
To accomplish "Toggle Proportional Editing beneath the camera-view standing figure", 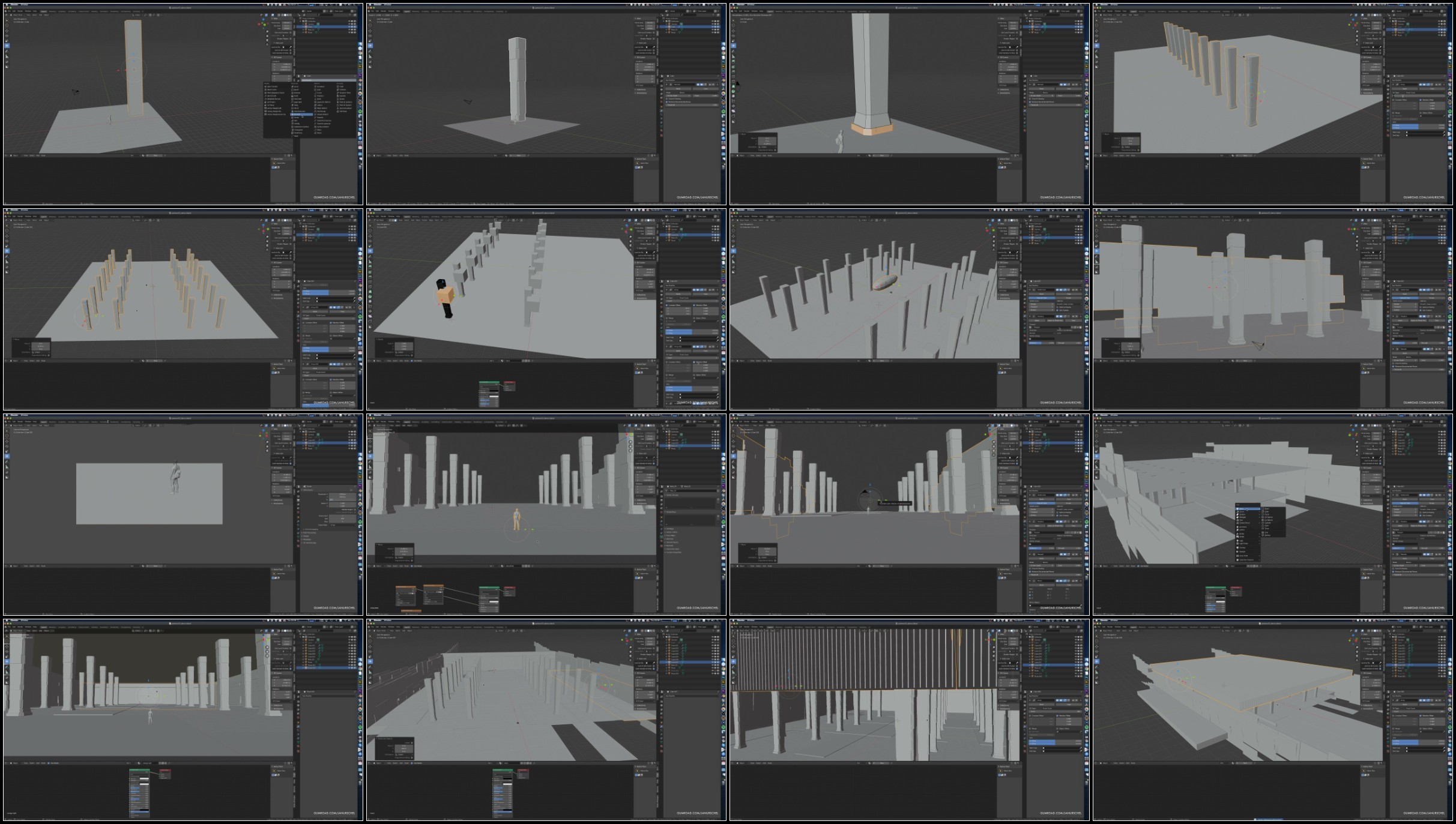I will [412, 561].
